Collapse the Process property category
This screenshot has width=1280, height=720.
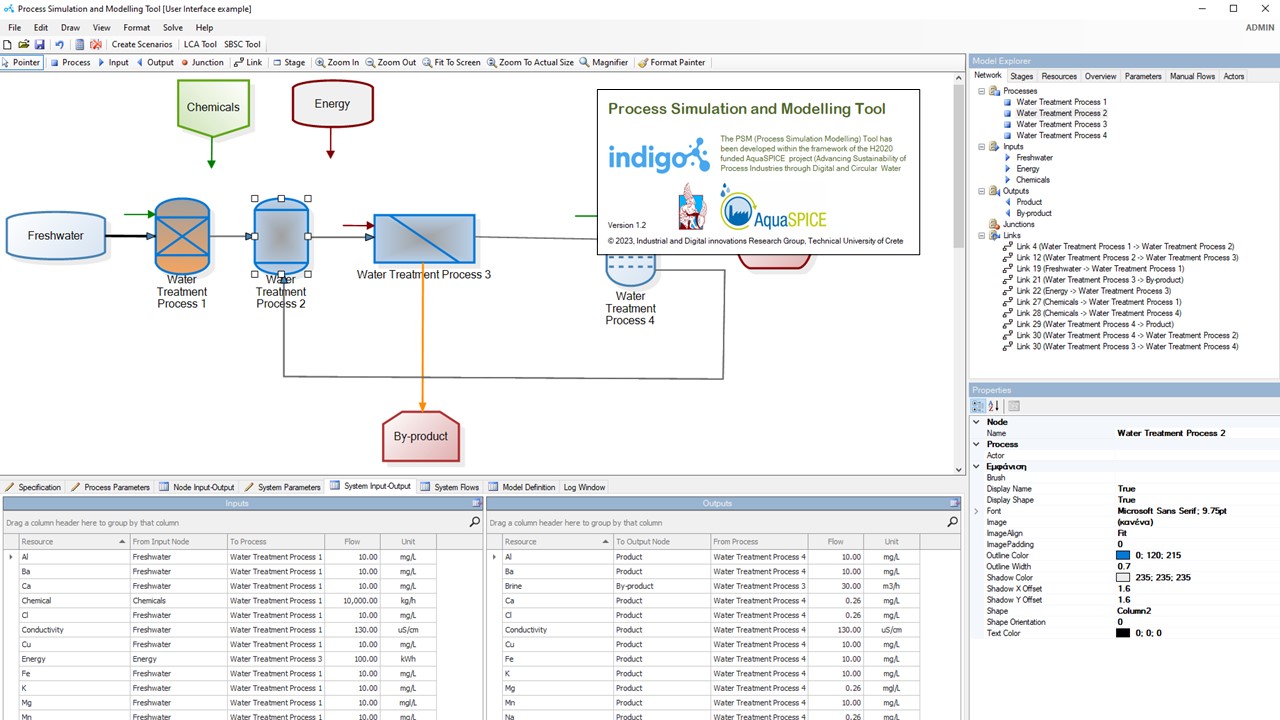point(977,444)
